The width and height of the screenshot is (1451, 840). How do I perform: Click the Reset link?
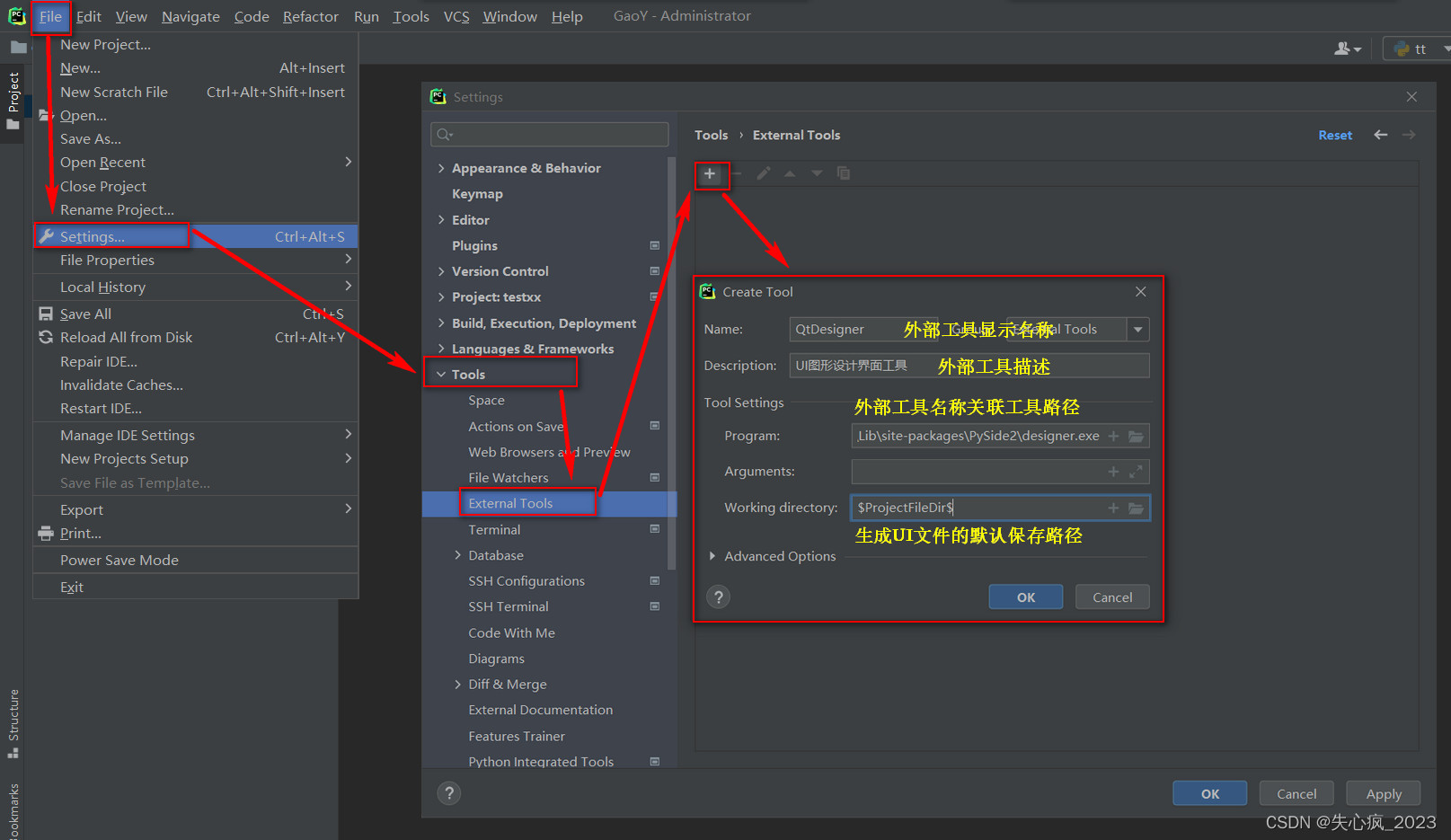(1335, 135)
